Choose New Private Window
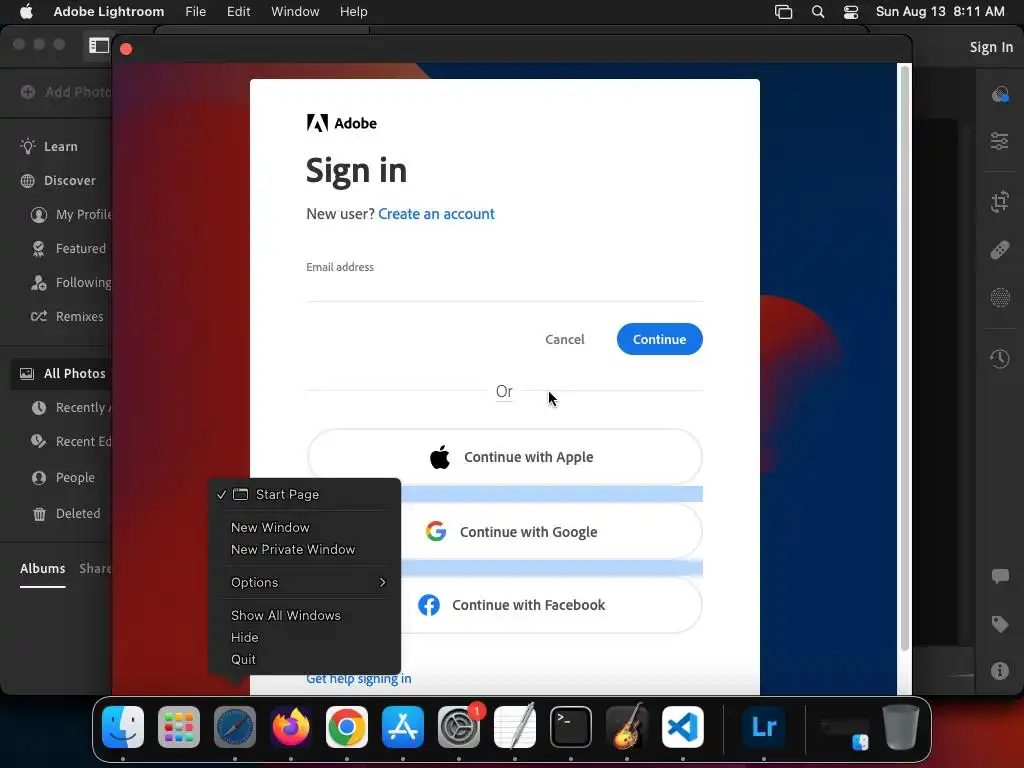1024x768 pixels. click(293, 549)
